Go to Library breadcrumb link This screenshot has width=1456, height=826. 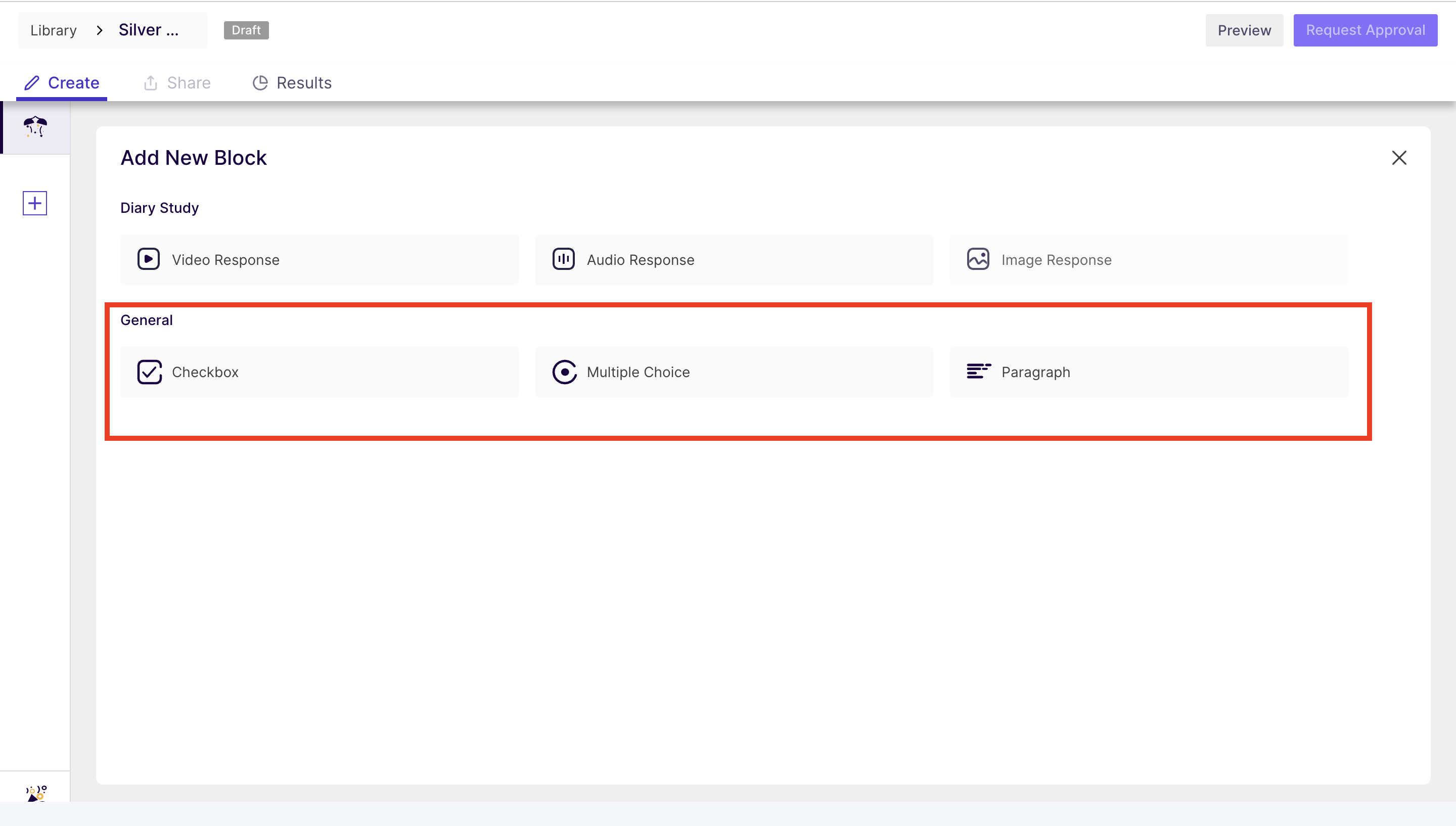tap(53, 30)
